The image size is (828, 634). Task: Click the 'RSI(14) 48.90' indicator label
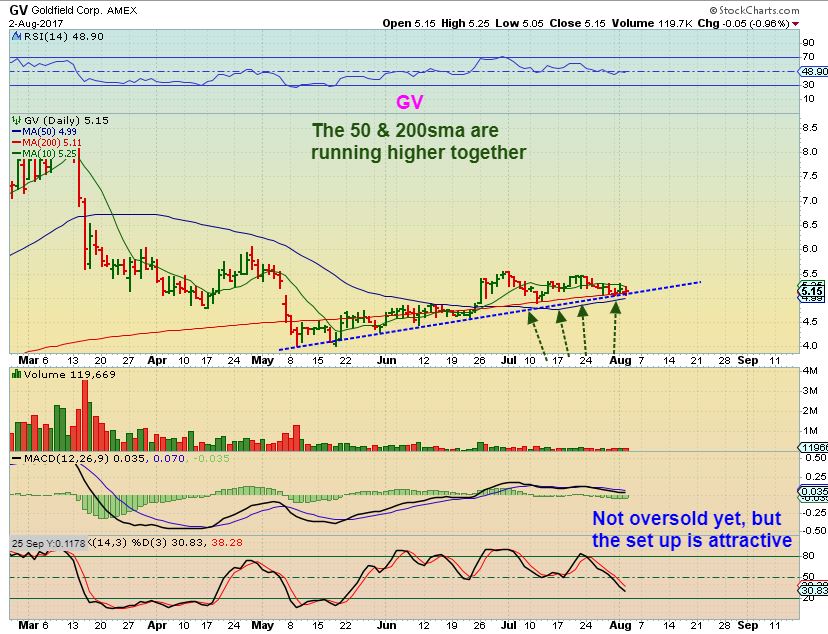click(62, 36)
